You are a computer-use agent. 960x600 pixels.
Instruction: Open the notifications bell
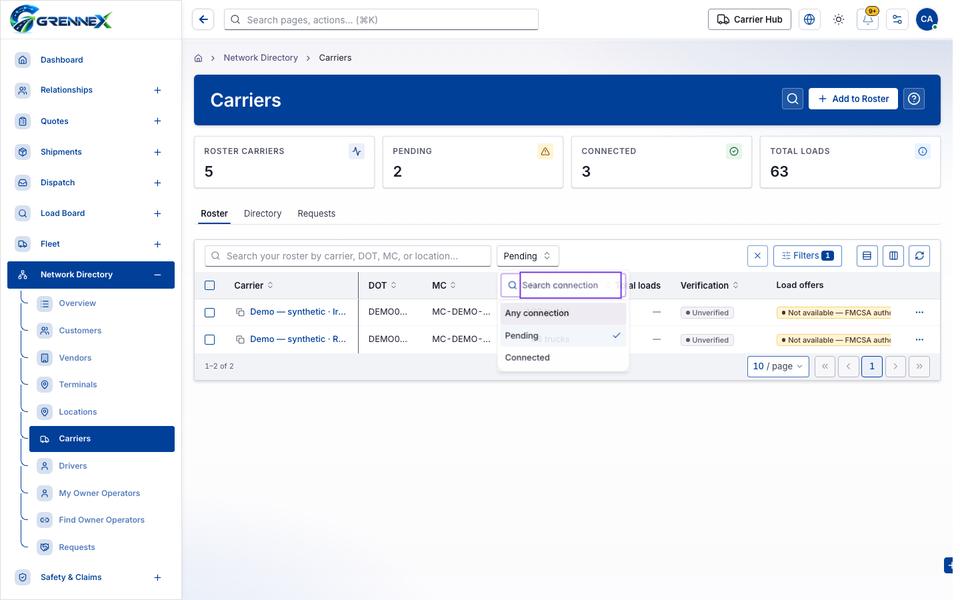[x=868, y=20]
